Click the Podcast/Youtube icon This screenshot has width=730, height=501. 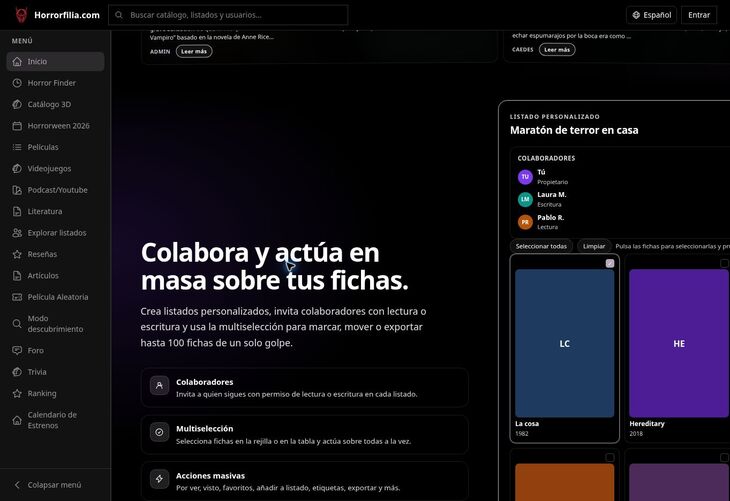tap(17, 190)
